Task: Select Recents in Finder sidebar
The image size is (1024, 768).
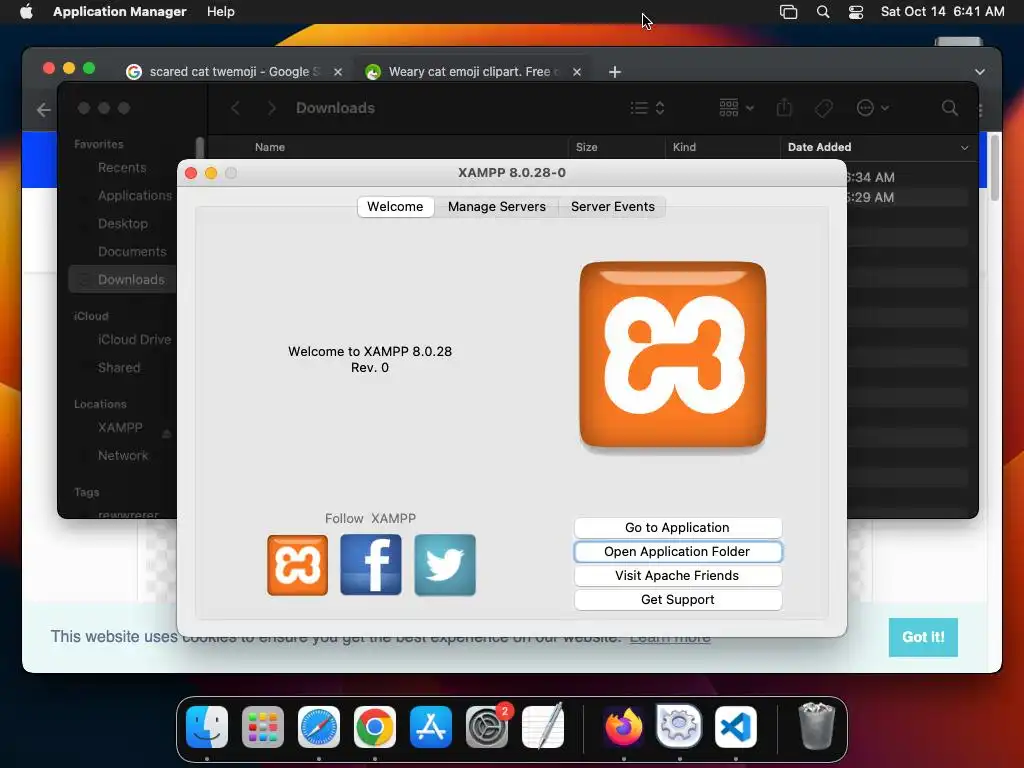Action: click(x=121, y=168)
